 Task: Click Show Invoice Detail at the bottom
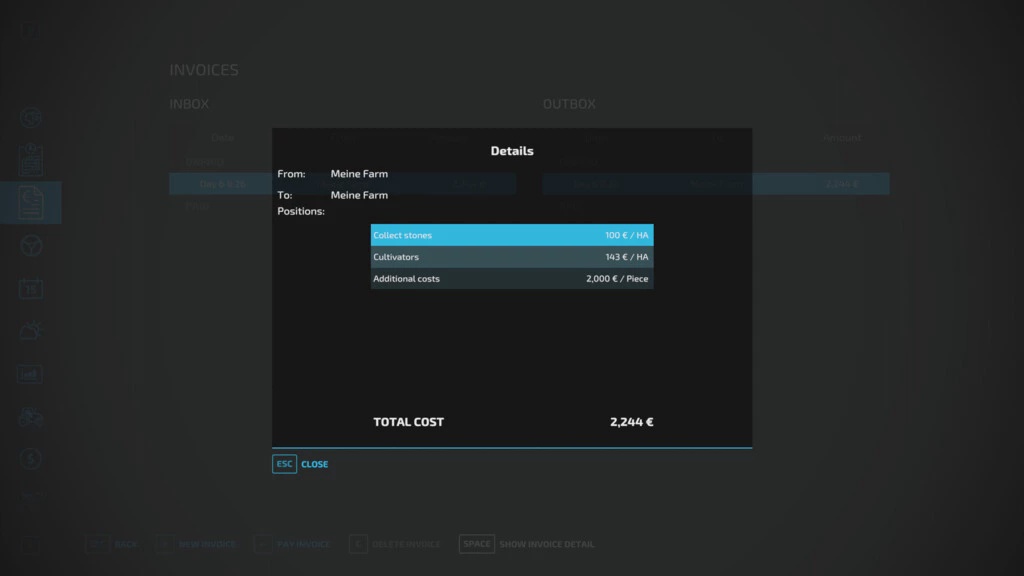pos(527,544)
